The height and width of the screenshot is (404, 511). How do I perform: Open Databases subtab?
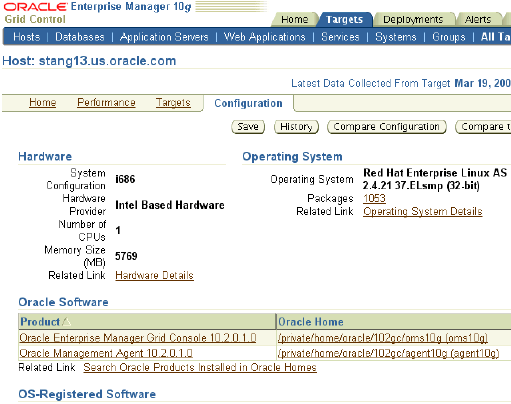[80, 37]
